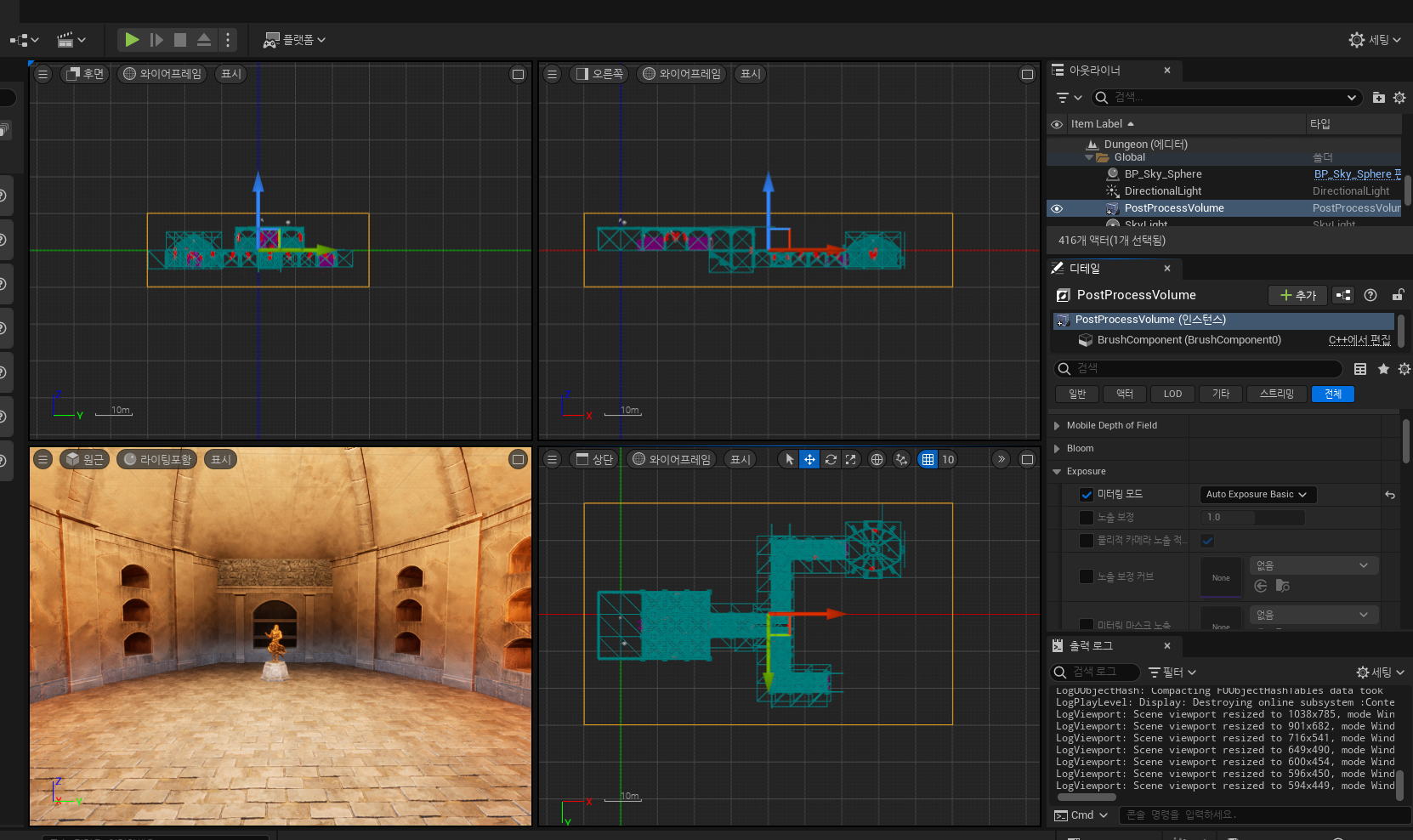This screenshot has width=1413, height=840.
Task: Select the translate (move) gizmo tool
Action: (x=809, y=459)
